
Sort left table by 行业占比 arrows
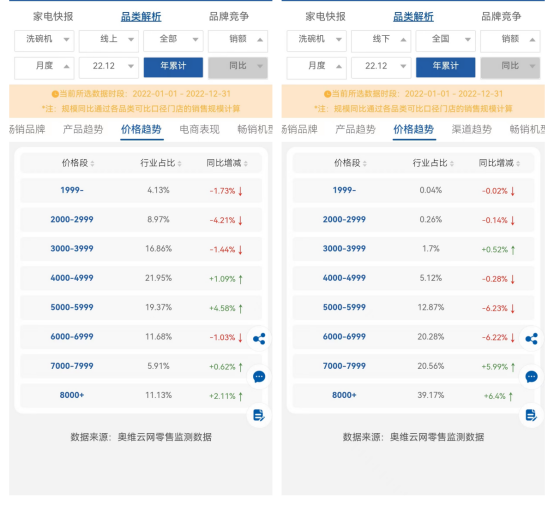coord(179,163)
